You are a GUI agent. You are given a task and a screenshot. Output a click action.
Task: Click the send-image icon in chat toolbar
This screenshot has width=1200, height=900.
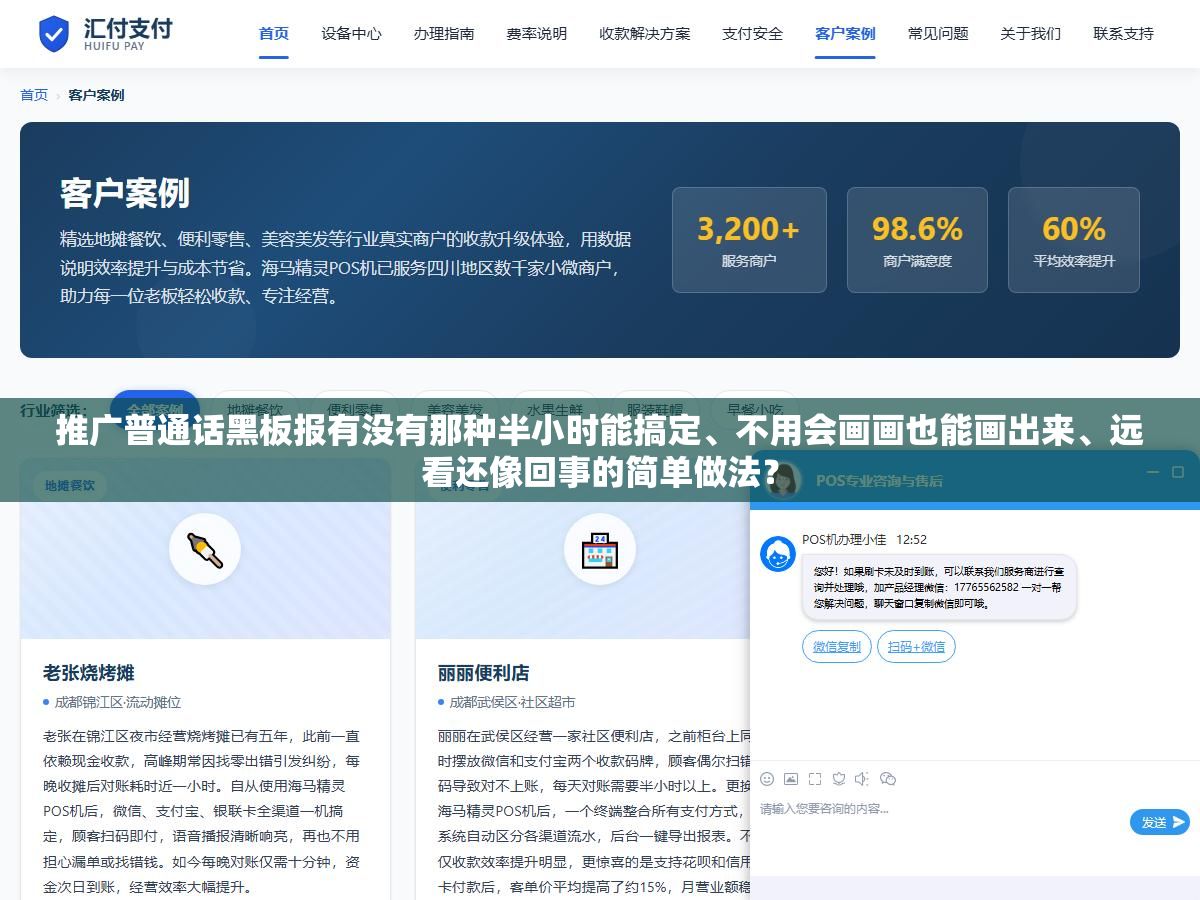[791, 778]
